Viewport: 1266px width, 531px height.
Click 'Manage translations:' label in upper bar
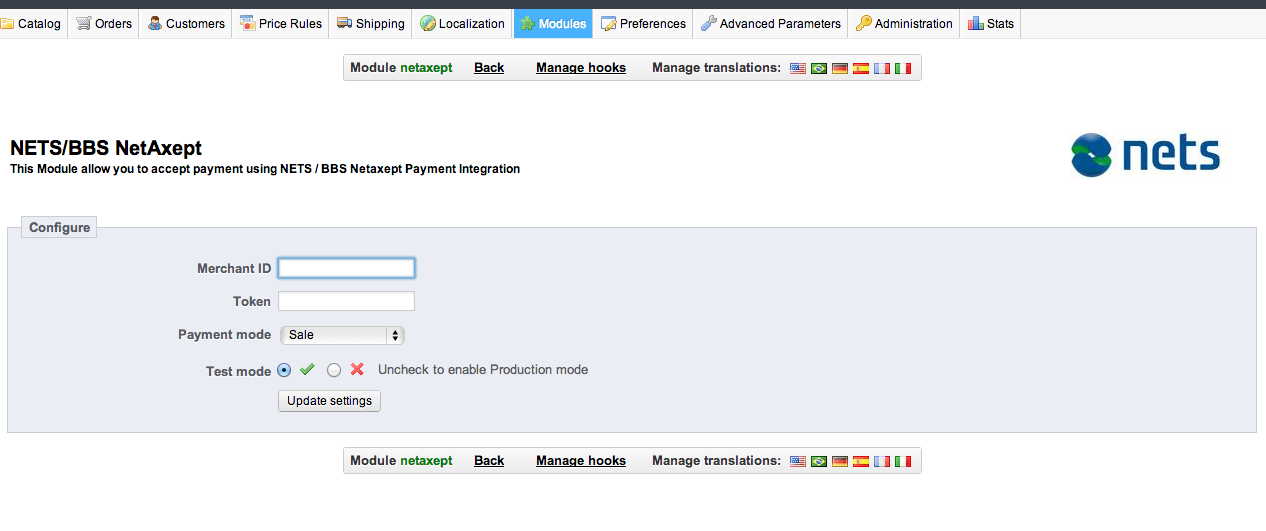tap(716, 68)
